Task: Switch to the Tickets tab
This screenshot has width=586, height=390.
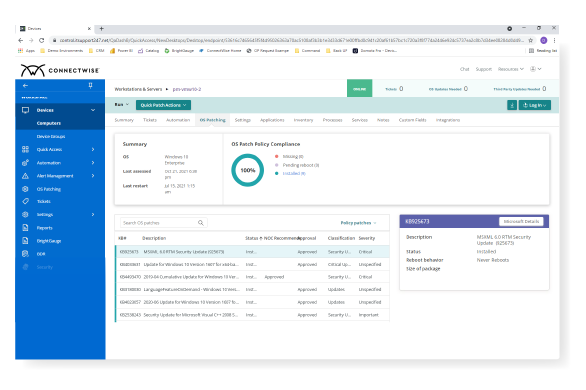Action: coord(150,120)
